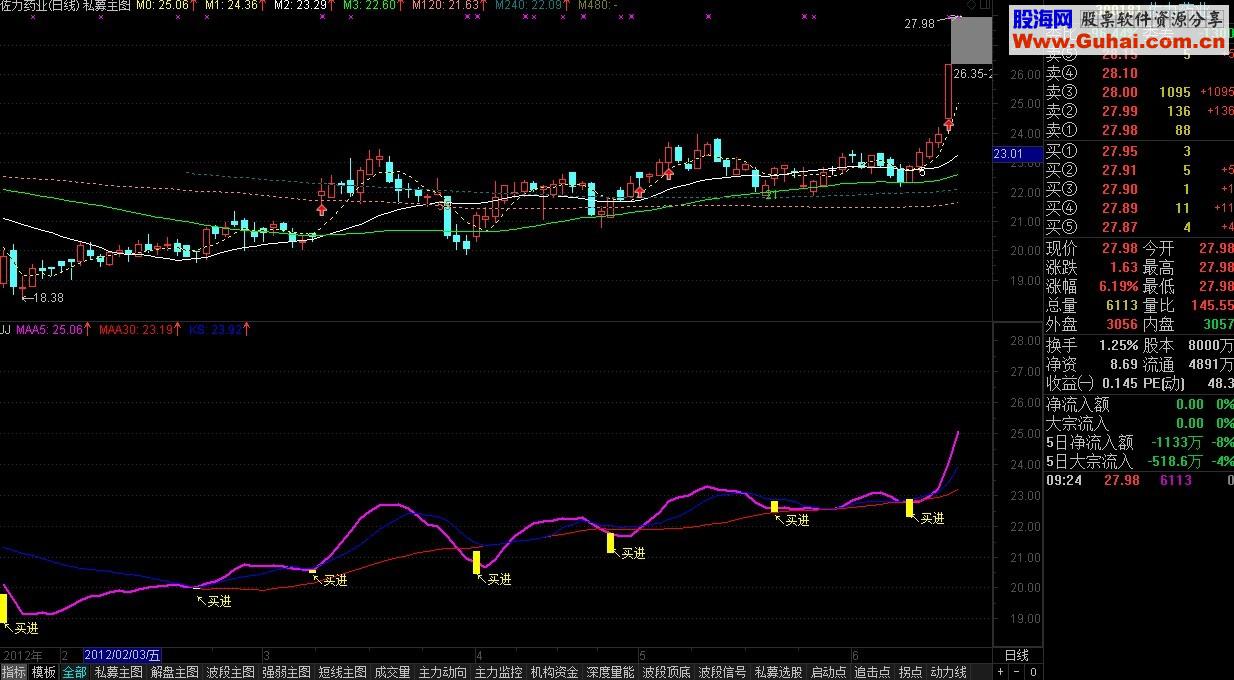Screen dimensions: 1234x680
Task: Click the 净流入额 row
Action: tap(1139, 405)
